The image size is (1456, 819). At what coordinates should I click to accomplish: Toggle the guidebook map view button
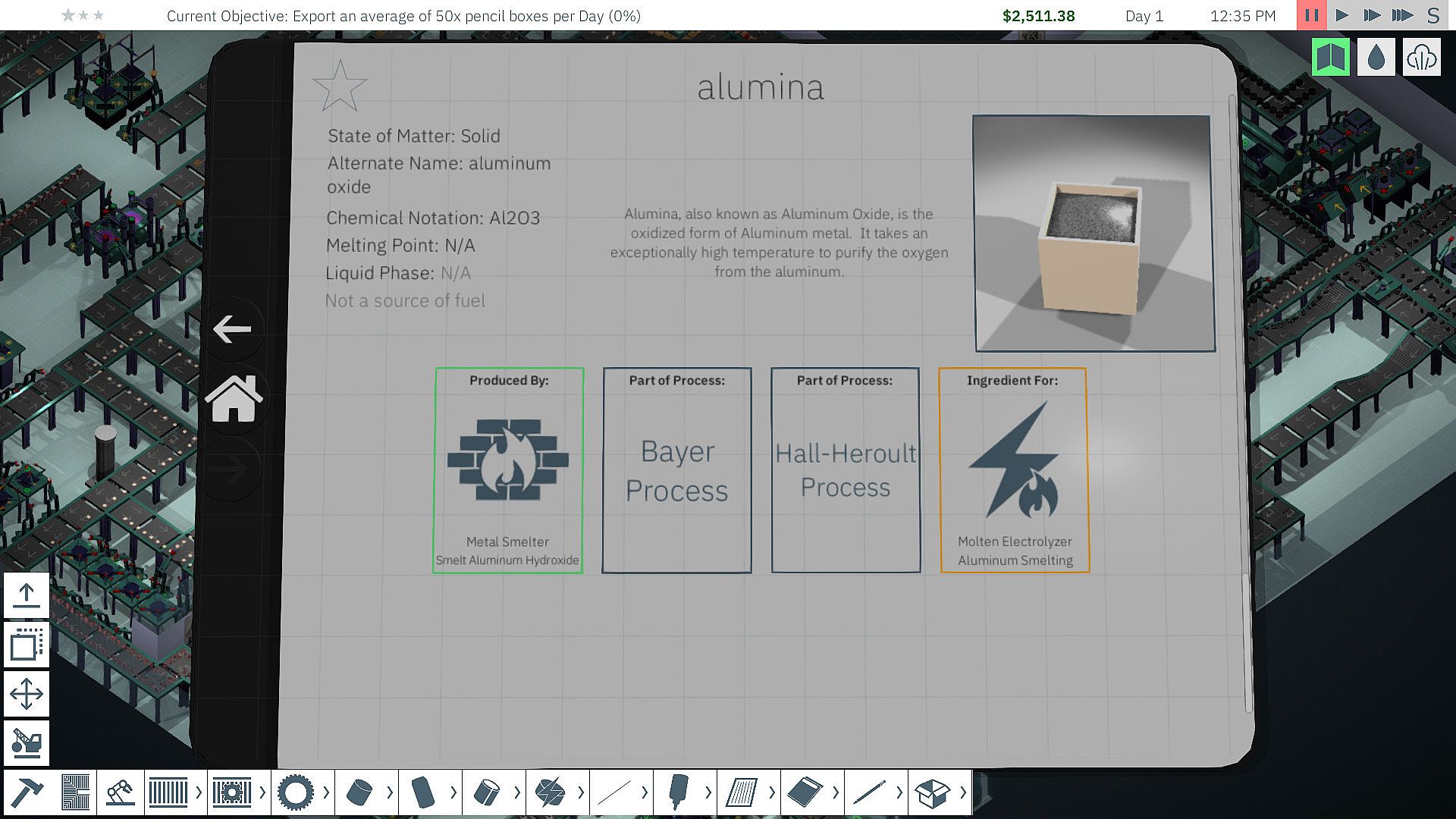1331,57
